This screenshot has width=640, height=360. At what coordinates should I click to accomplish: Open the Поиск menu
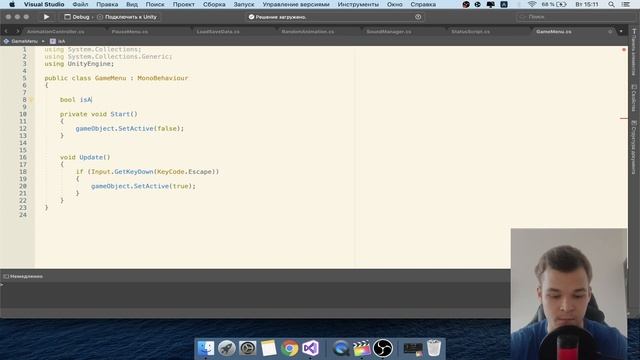155,4
